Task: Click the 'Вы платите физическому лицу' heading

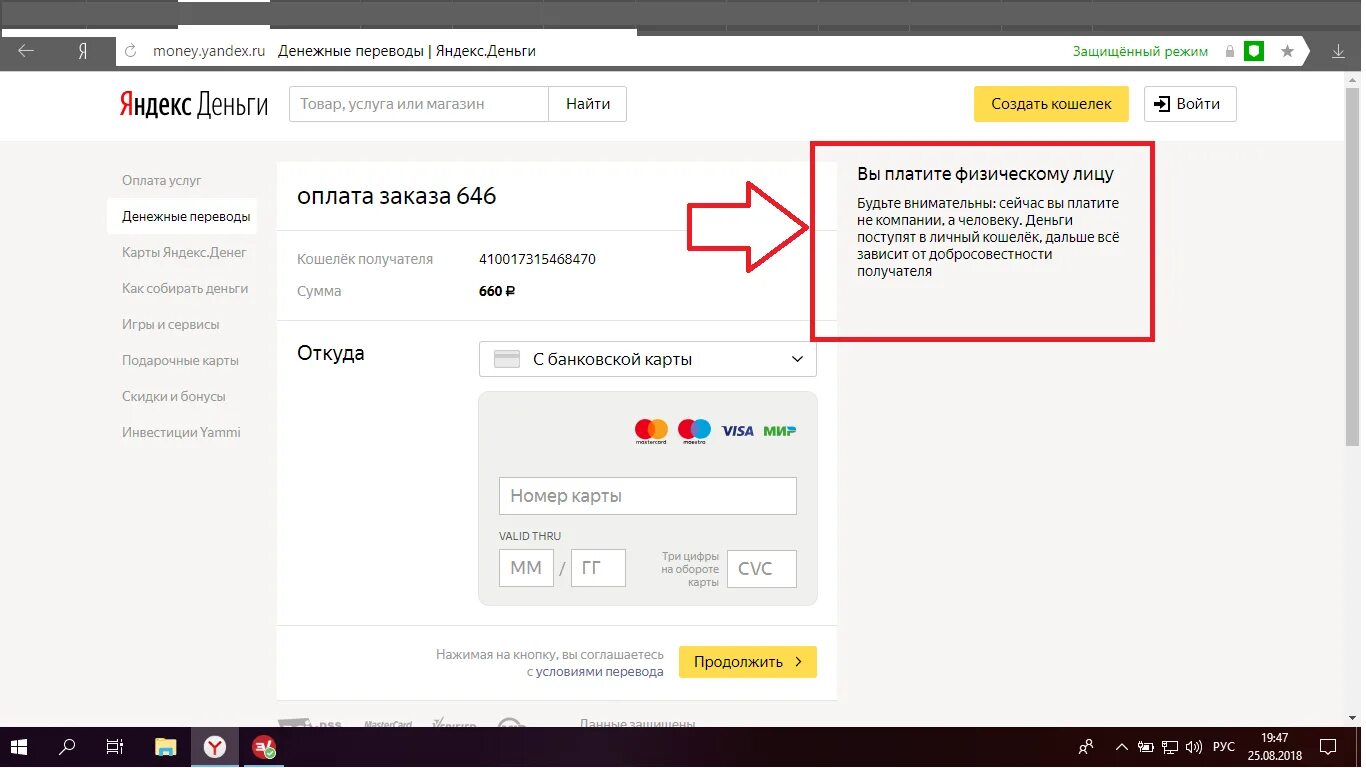Action: coord(985,174)
